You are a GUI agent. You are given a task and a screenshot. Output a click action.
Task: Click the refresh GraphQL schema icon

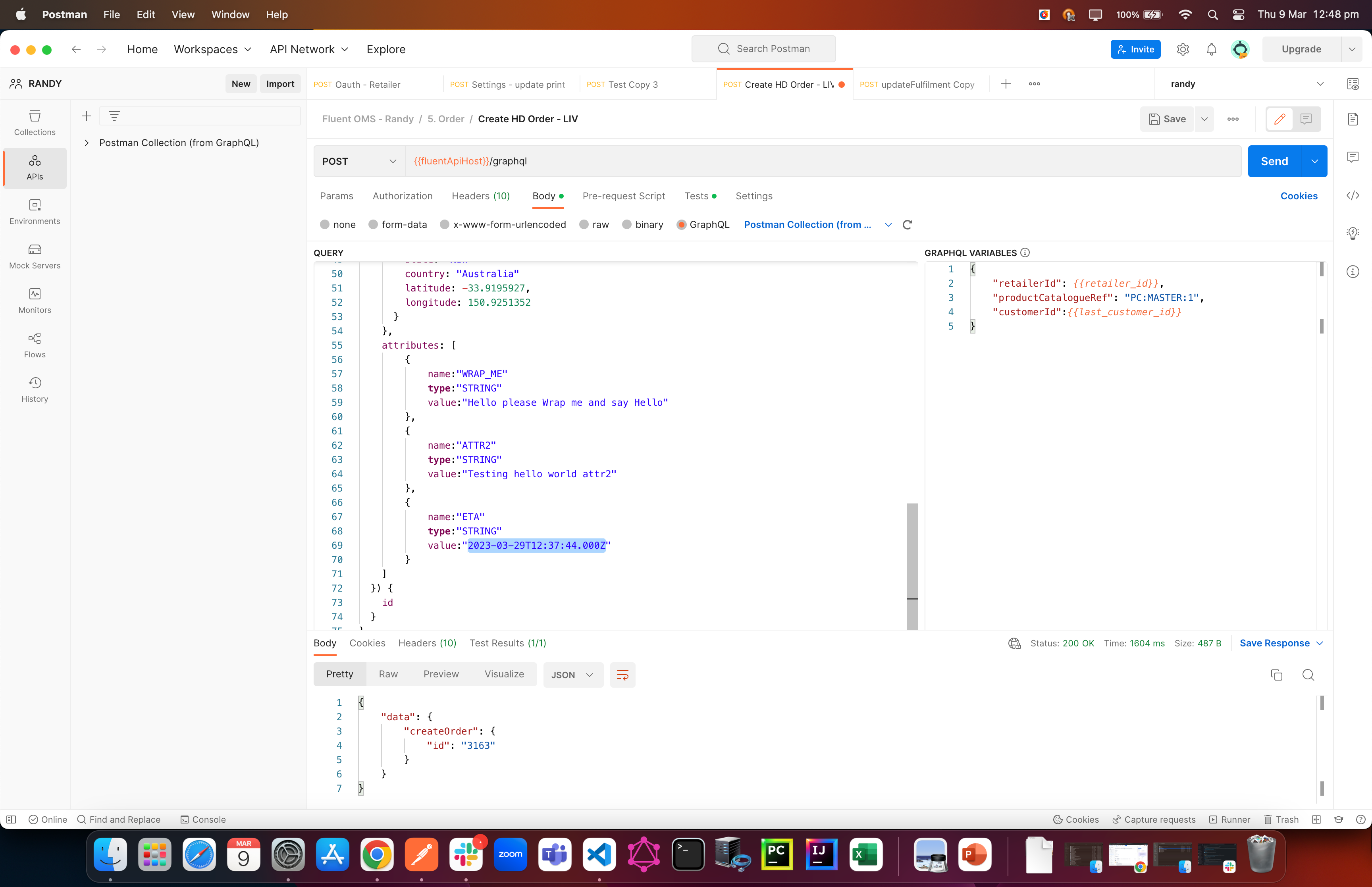pos(907,224)
